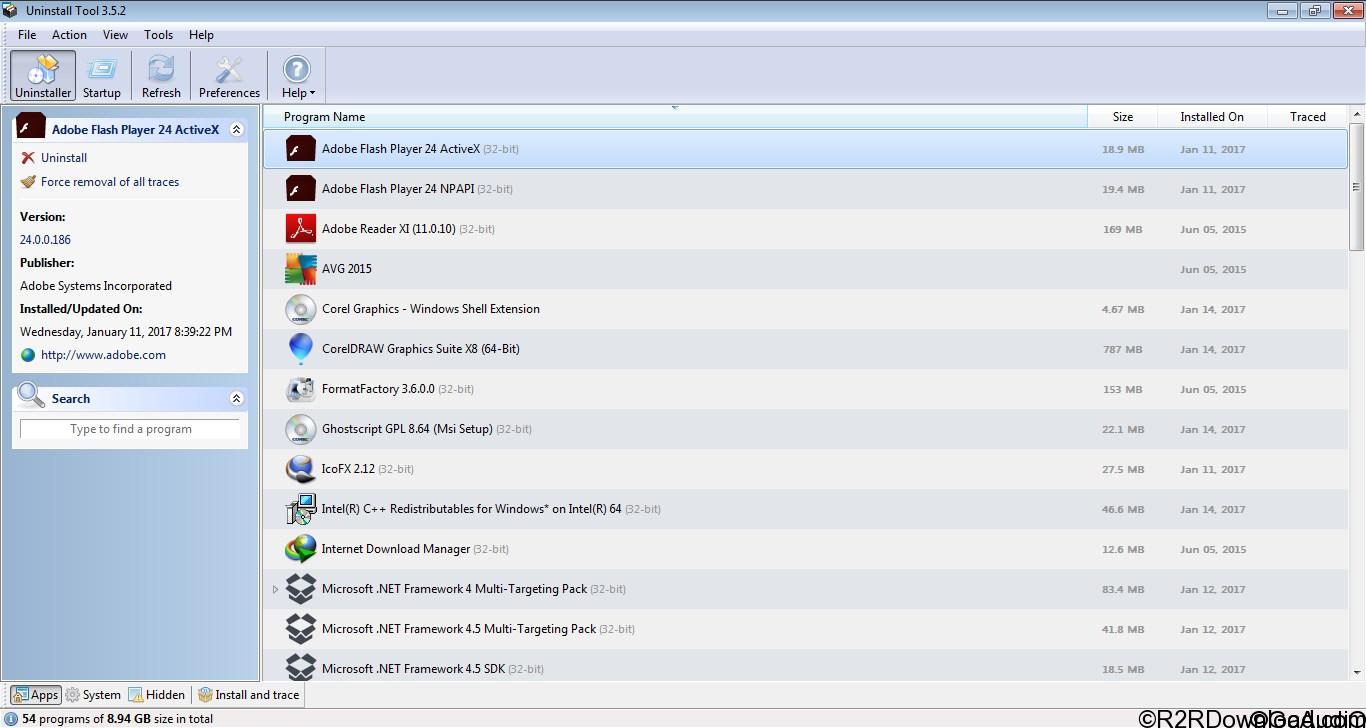The height and width of the screenshot is (728, 1366).
Task: Open the Action menu
Action: pos(69,34)
